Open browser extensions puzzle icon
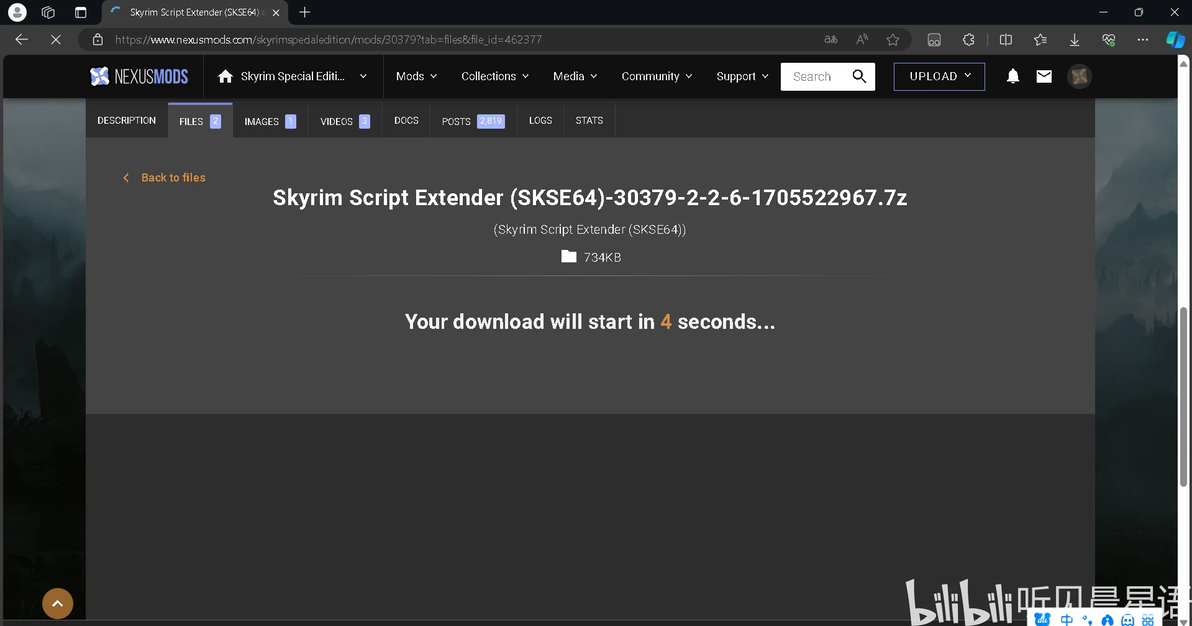This screenshot has width=1192, height=626. click(968, 40)
